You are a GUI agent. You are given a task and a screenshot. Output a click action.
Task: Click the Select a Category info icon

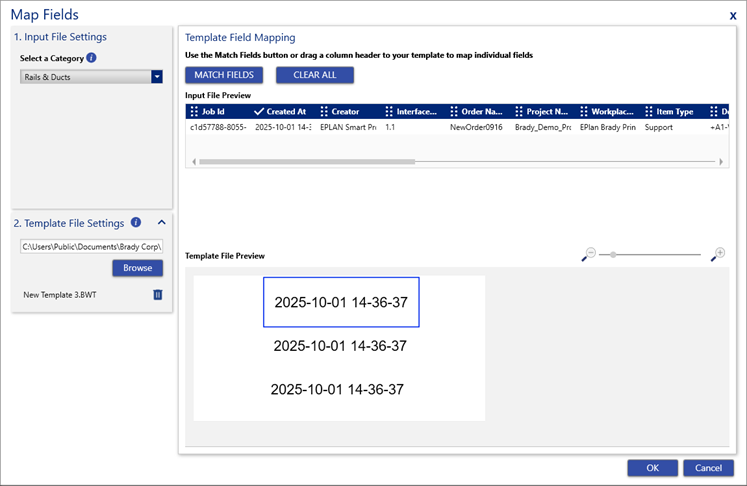pos(91,58)
